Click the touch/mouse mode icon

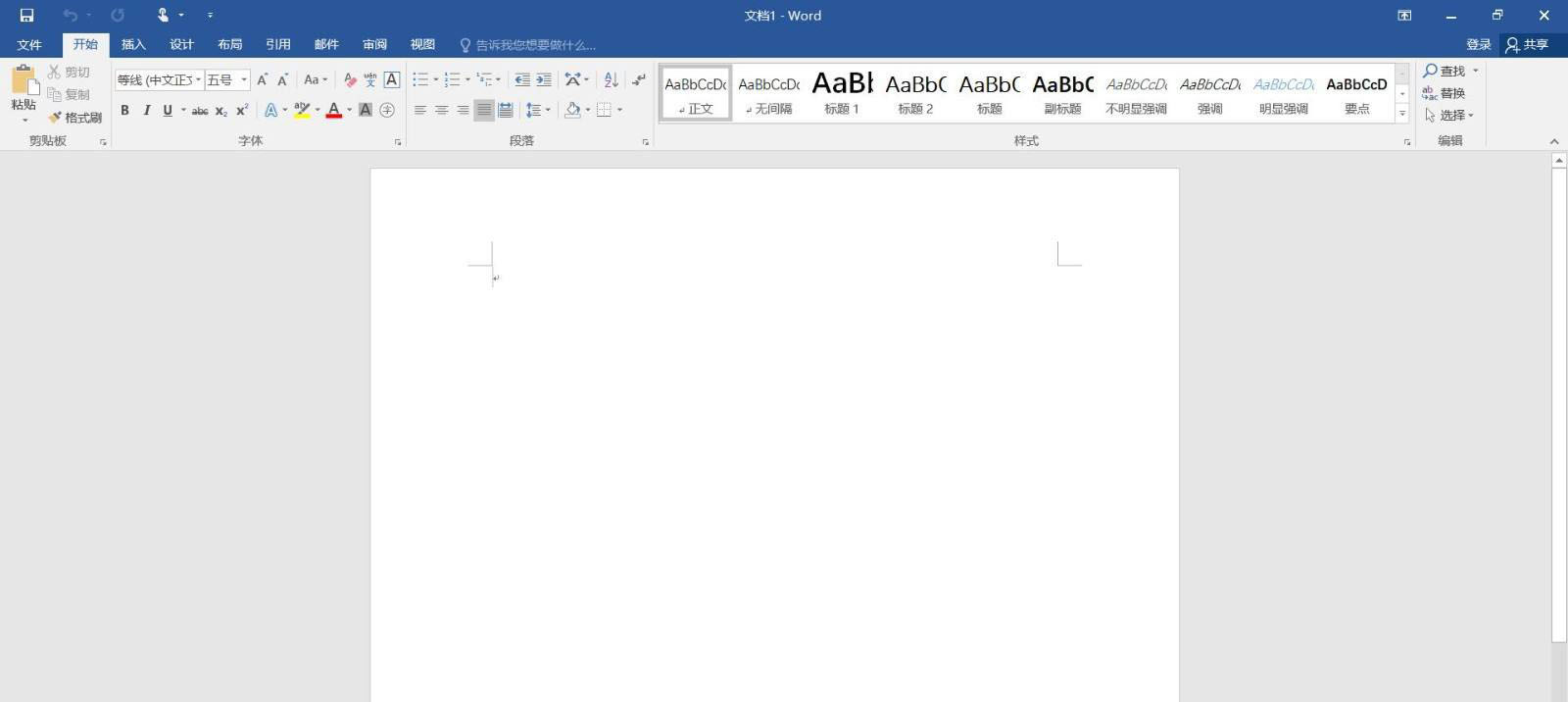(163, 15)
